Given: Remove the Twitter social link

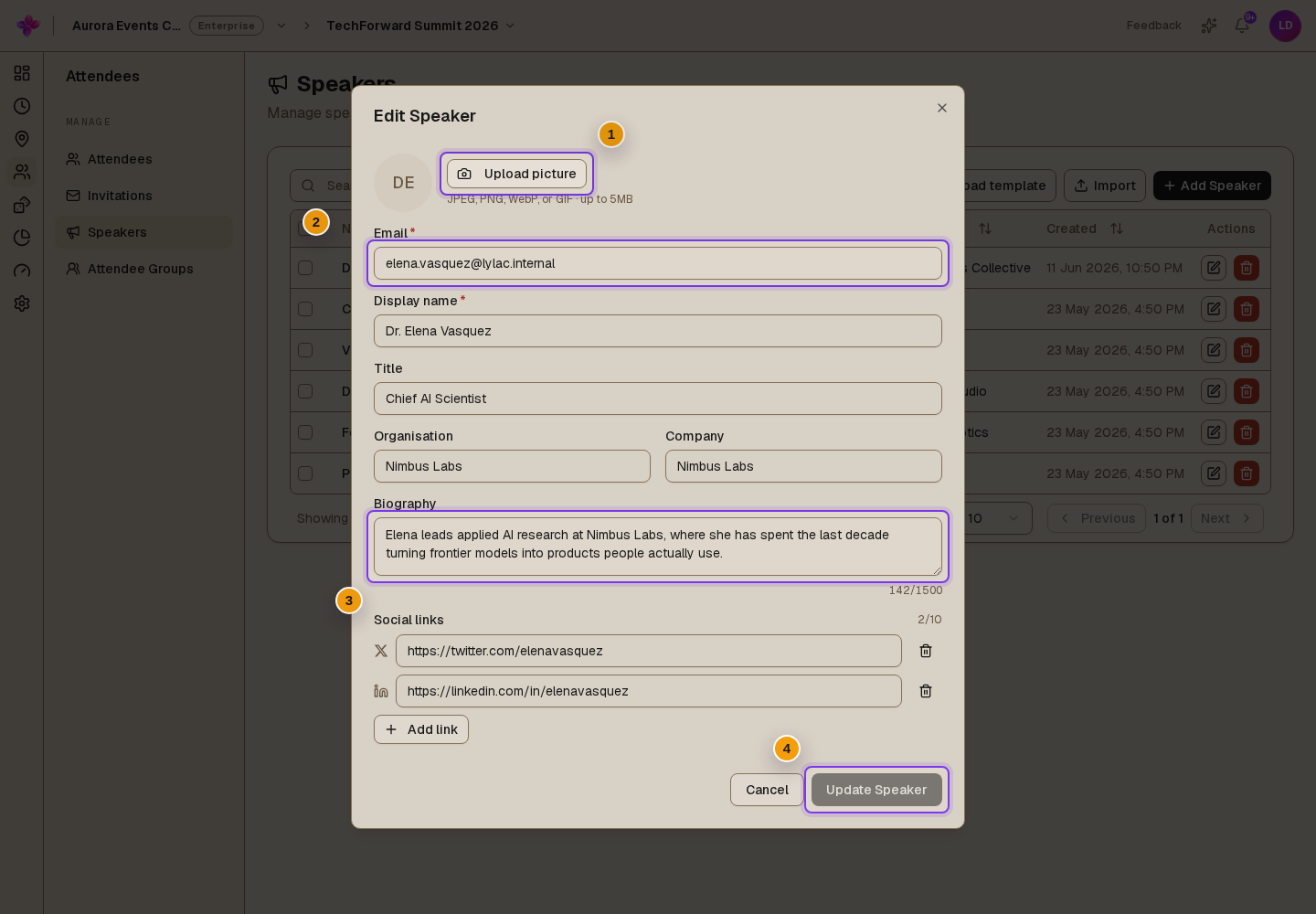Looking at the screenshot, I should (926, 651).
